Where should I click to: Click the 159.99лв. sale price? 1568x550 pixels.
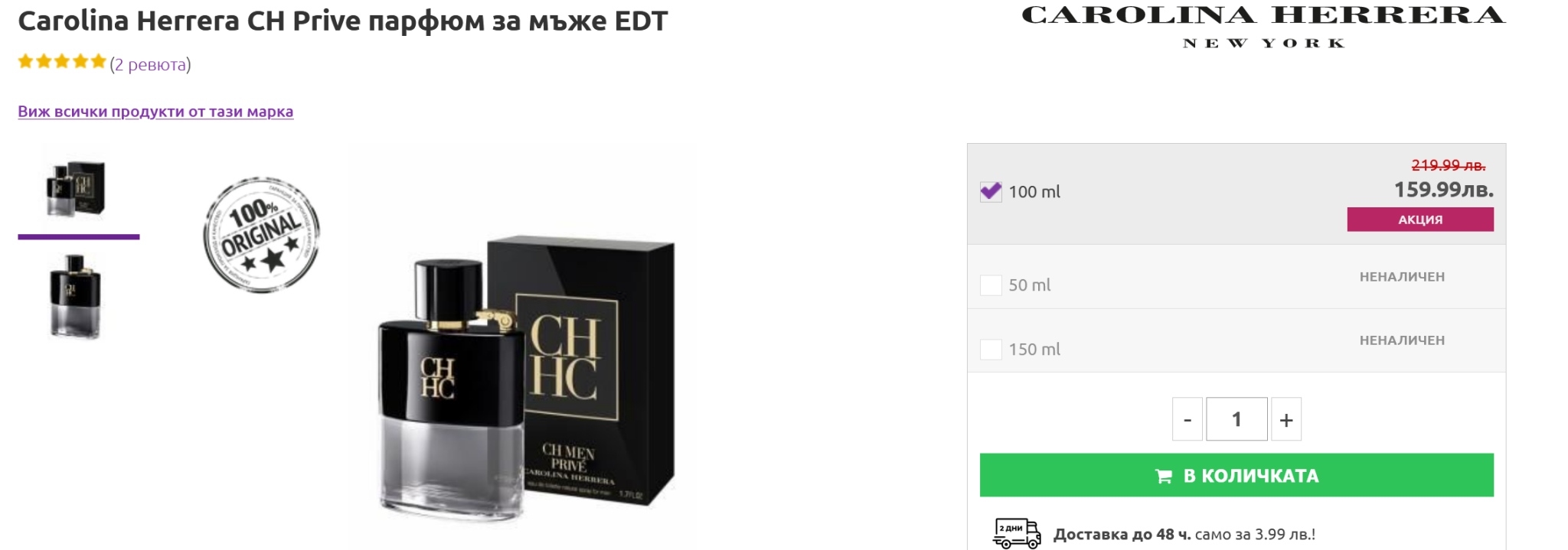1443,190
